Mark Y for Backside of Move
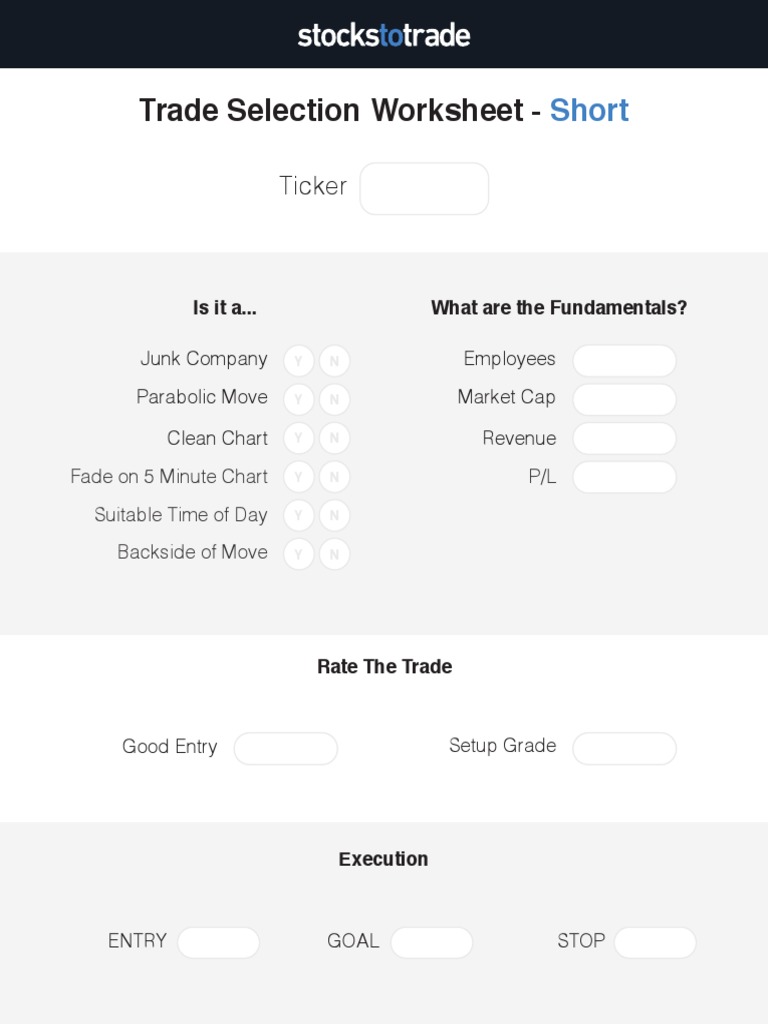 click(x=298, y=553)
